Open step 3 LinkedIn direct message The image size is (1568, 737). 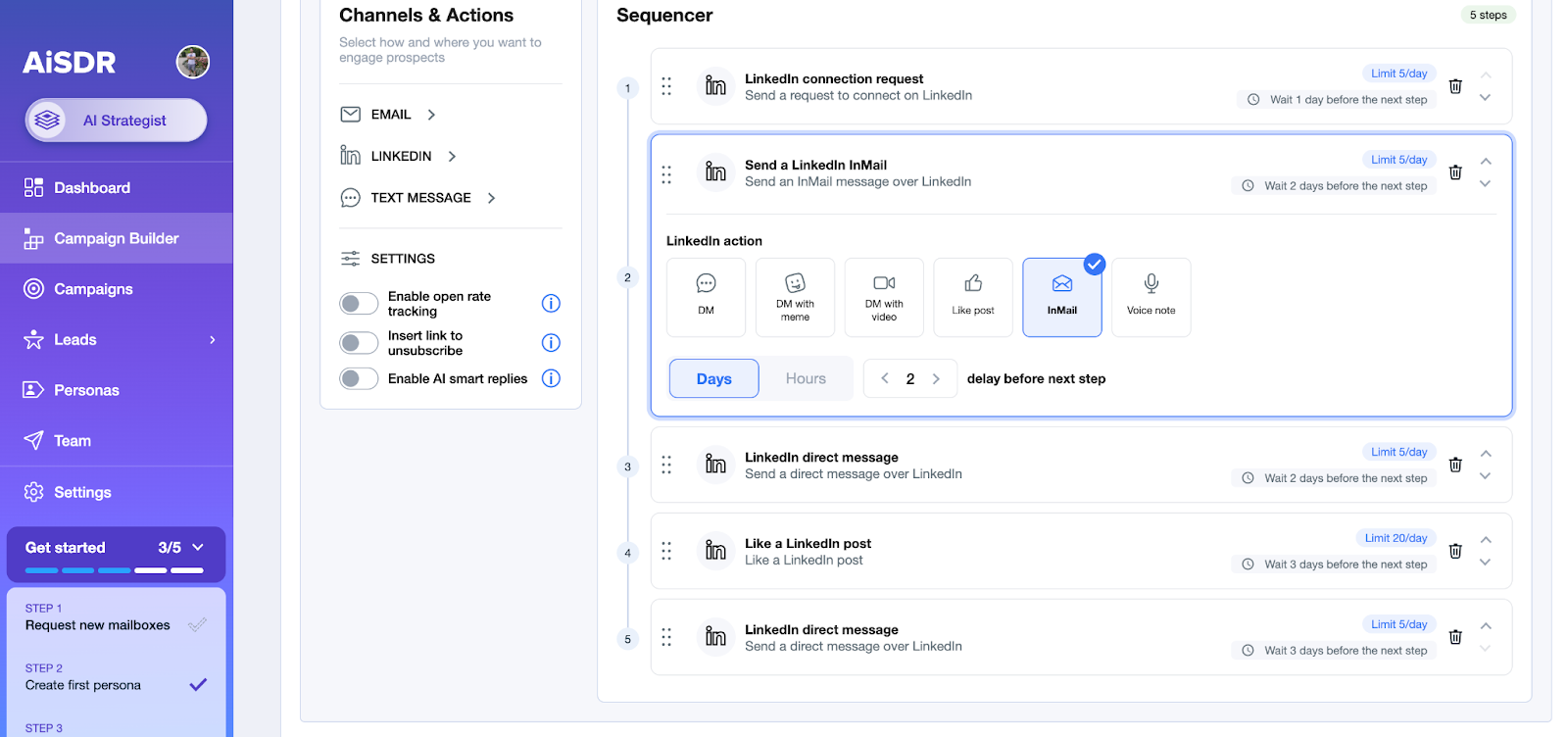pyautogui.click(x=1081, y=465)
